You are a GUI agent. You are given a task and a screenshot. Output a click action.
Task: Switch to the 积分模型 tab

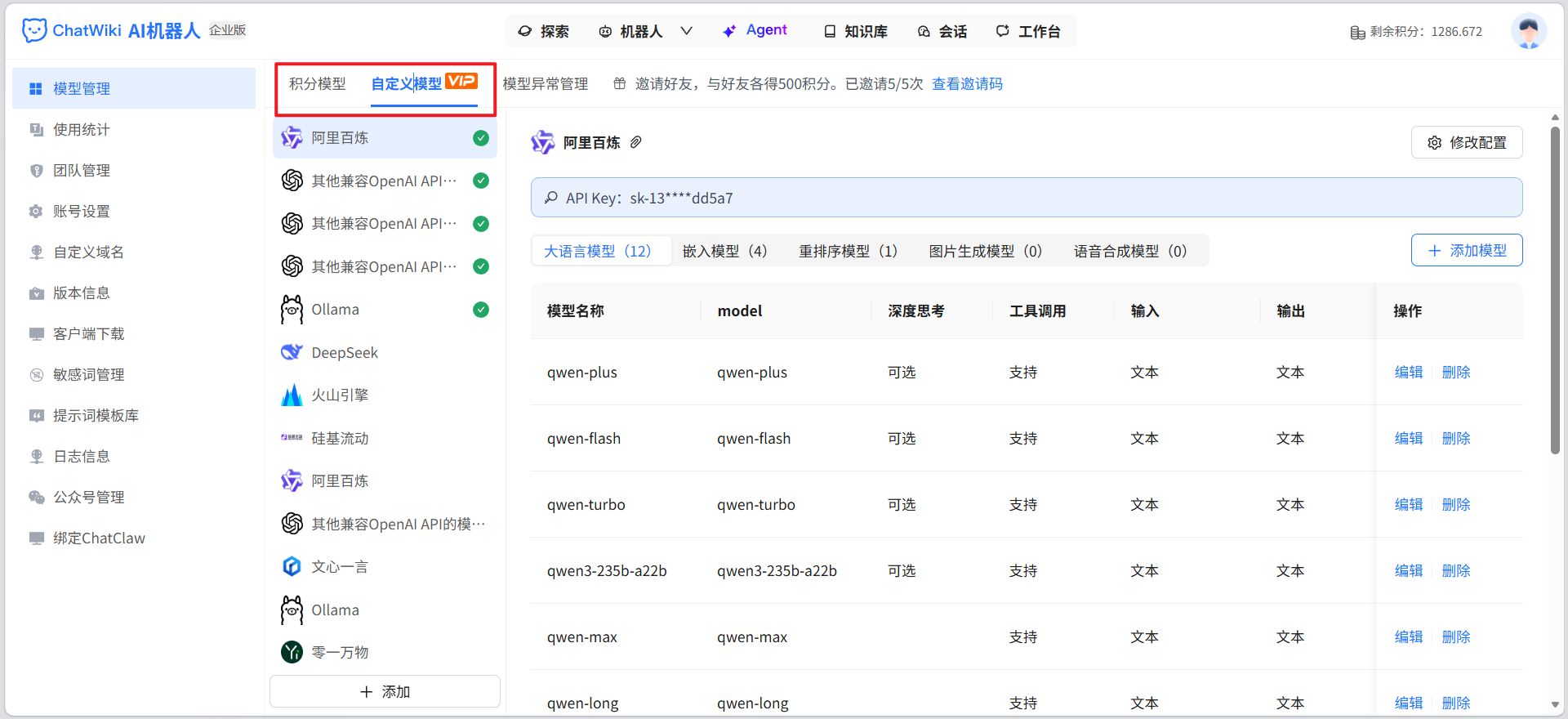pyautogui.click(x=318, y=83)
